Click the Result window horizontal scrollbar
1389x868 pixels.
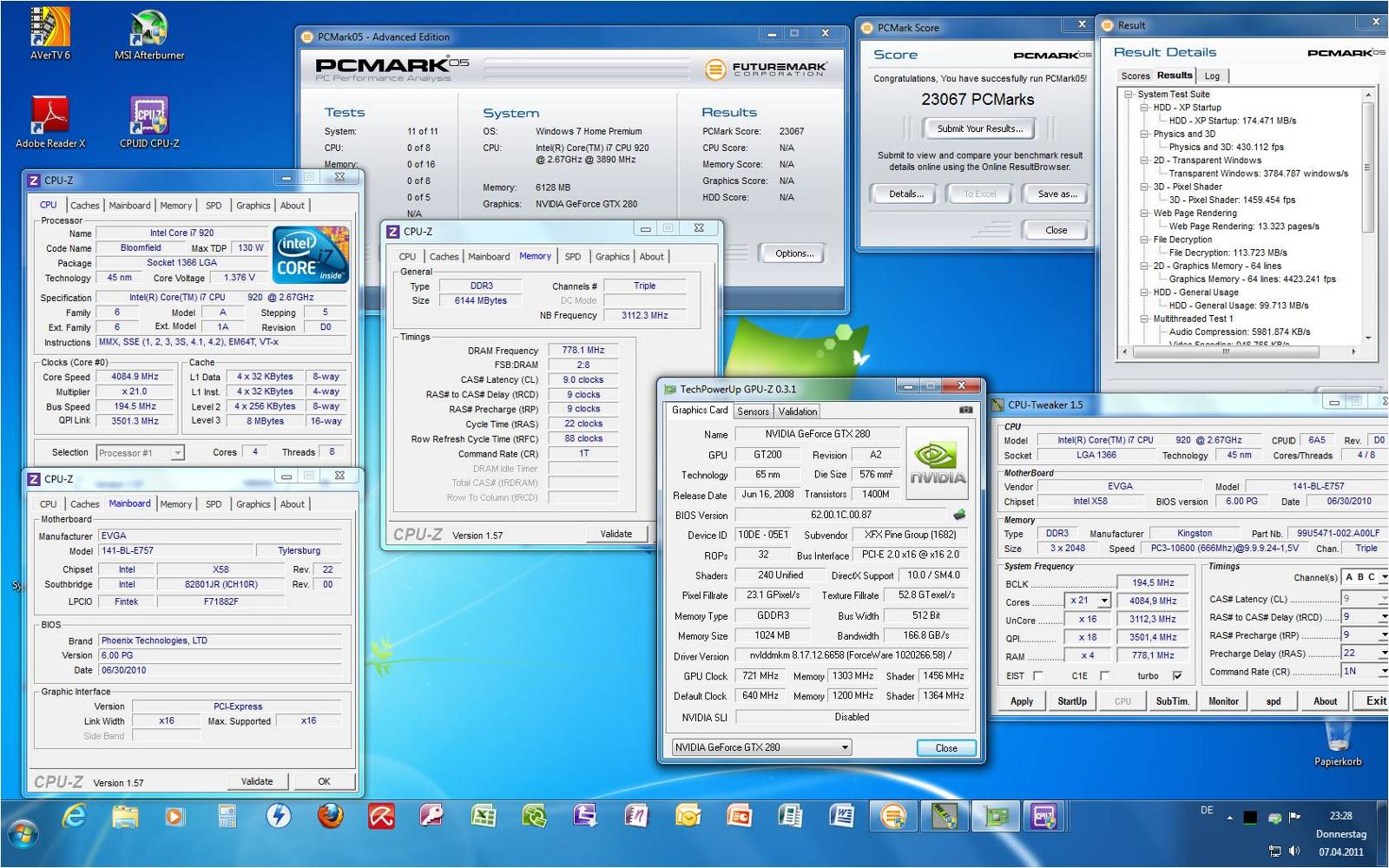click(x=1238, y=352)
